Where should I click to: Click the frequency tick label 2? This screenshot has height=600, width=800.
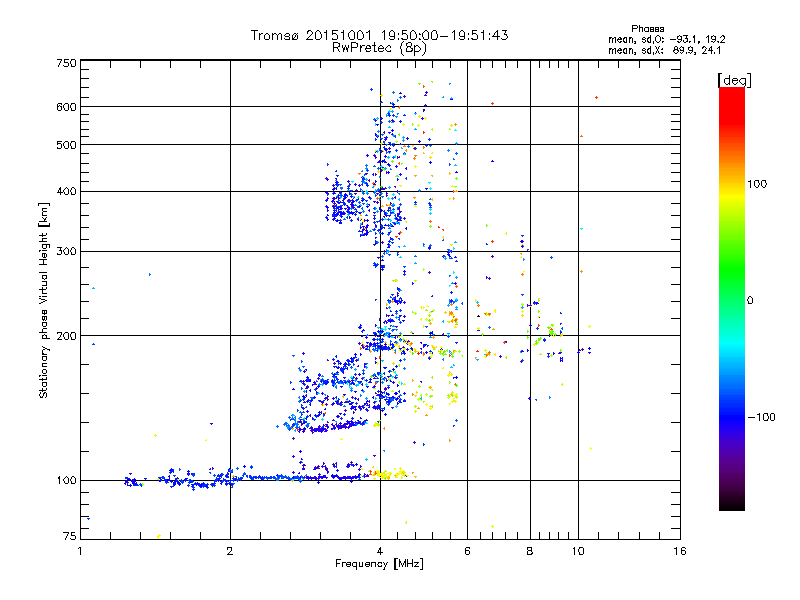pos(230,551)
